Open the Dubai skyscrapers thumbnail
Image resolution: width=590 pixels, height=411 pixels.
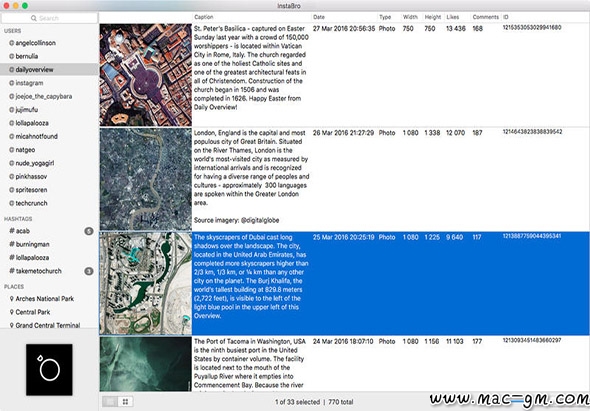coord(146,283)
